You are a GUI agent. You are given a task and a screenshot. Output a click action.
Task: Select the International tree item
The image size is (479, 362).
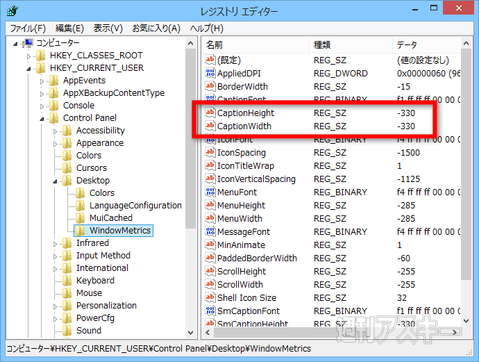pos(102,268)
